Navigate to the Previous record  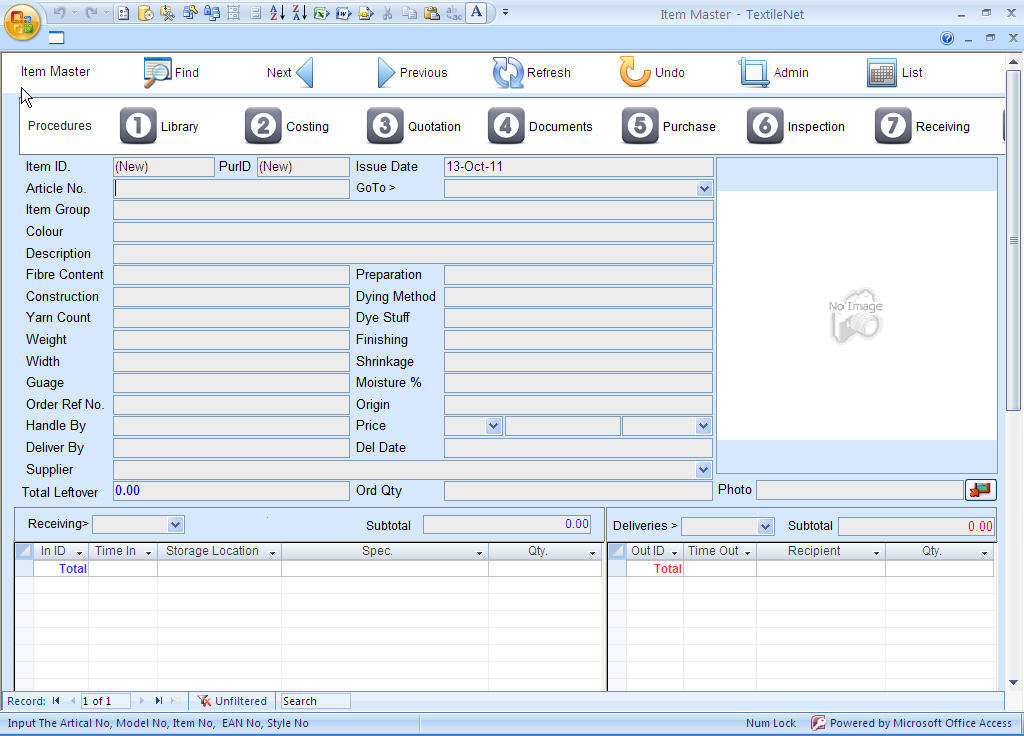pos(413,72)
